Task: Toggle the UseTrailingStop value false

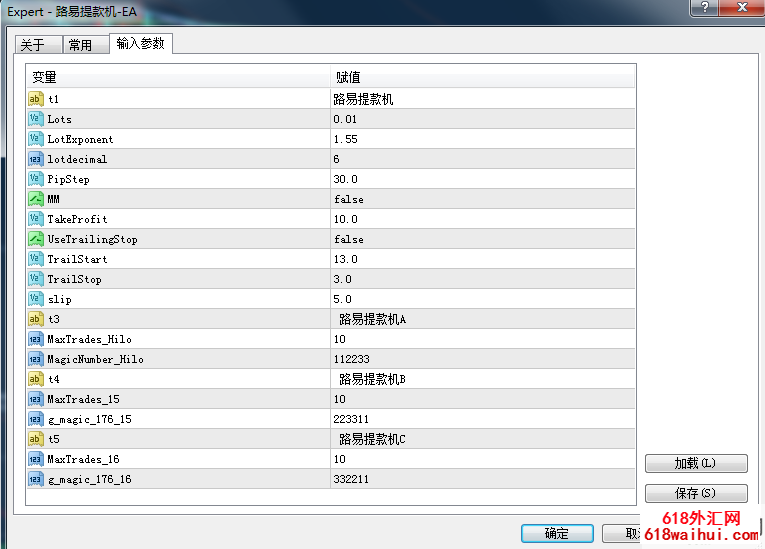Action: point(349,239)
